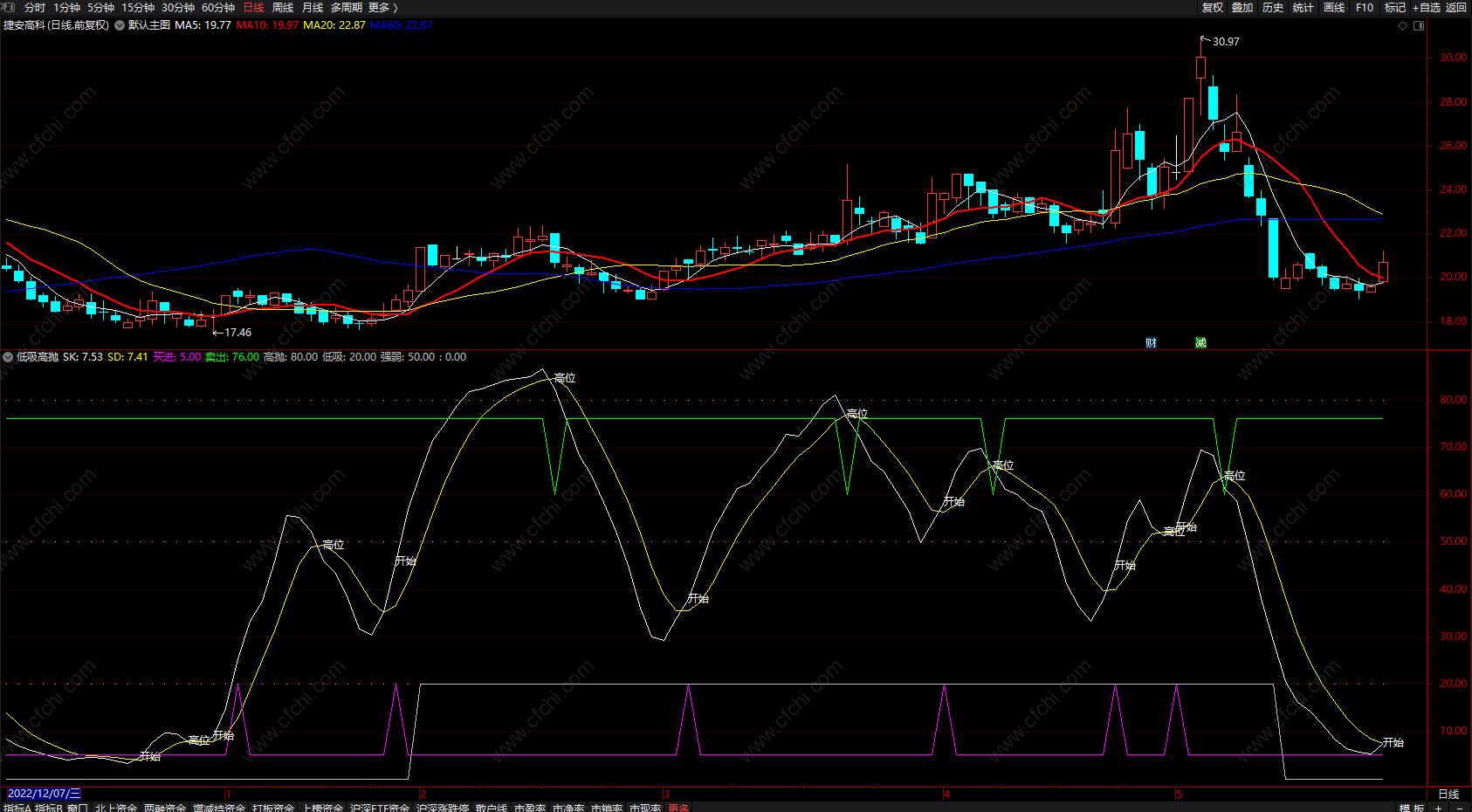Viewport: 1472px width, 812px height.
Task: Expand 更多 timeframe options
Action: point(382,8)
